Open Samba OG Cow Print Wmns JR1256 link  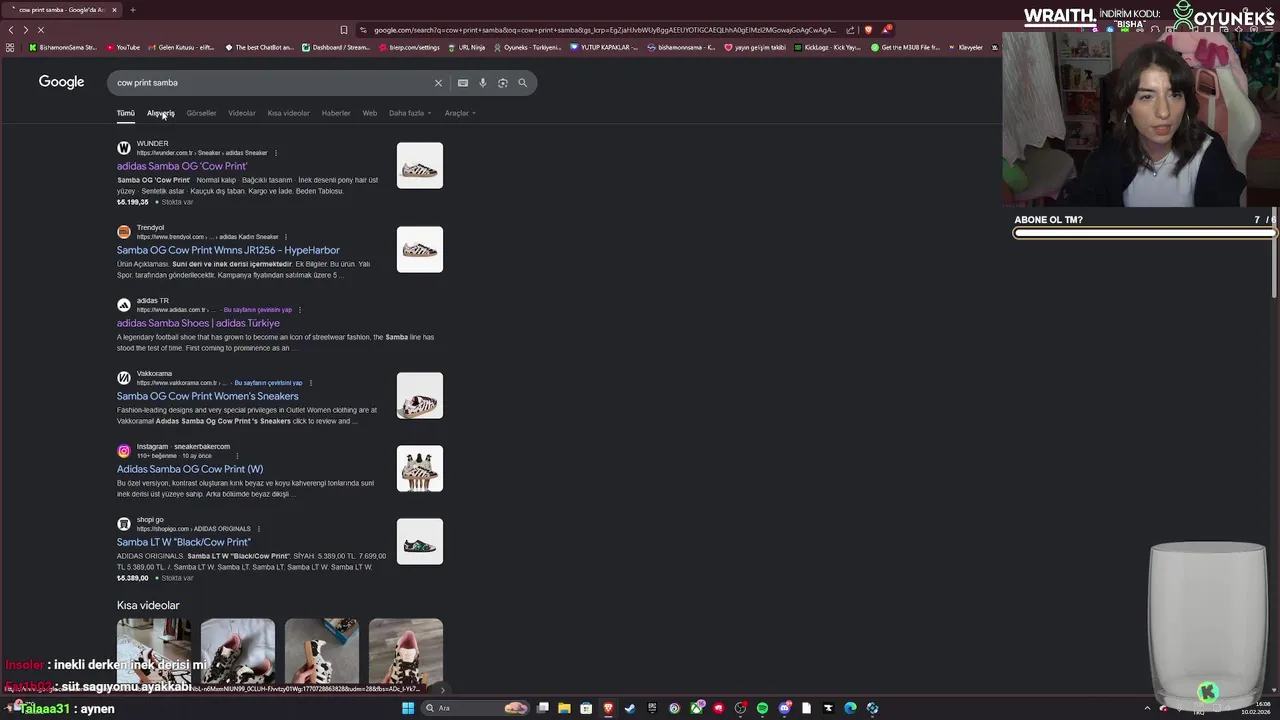point(228,250)
